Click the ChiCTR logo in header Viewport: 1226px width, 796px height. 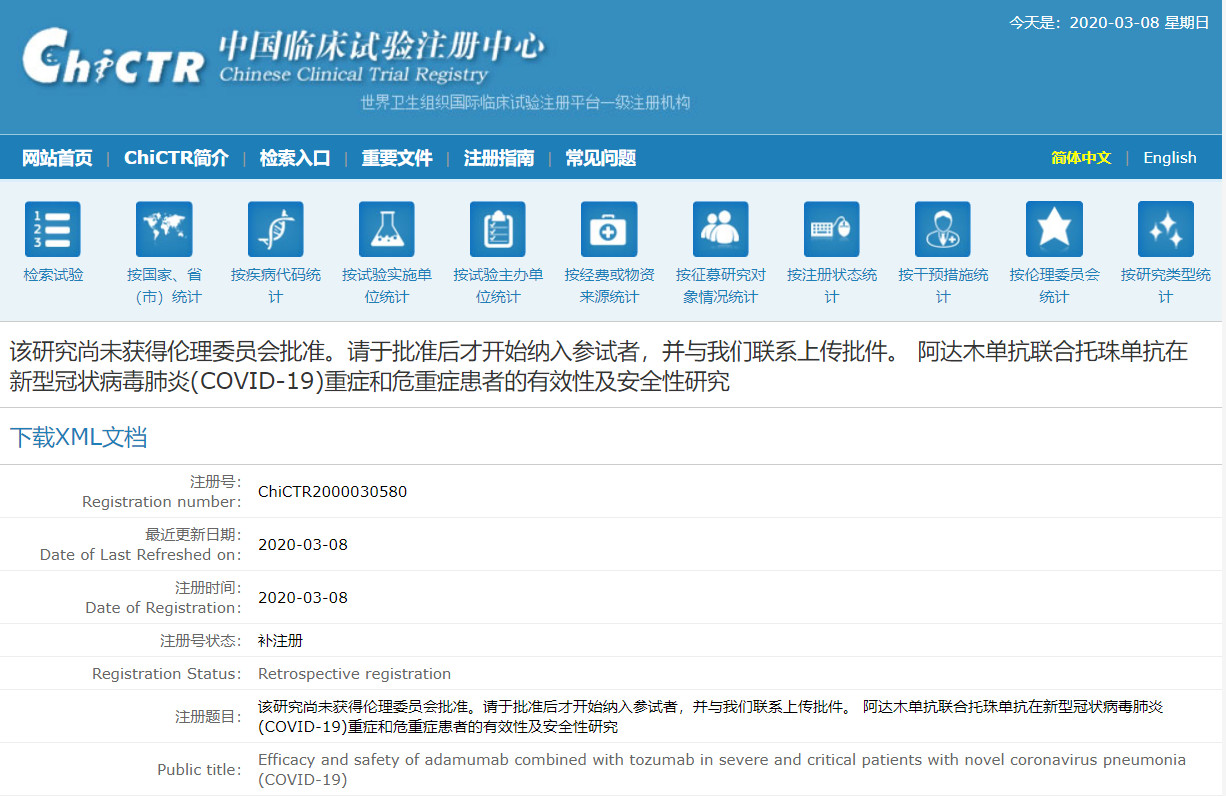coord(113,57)
